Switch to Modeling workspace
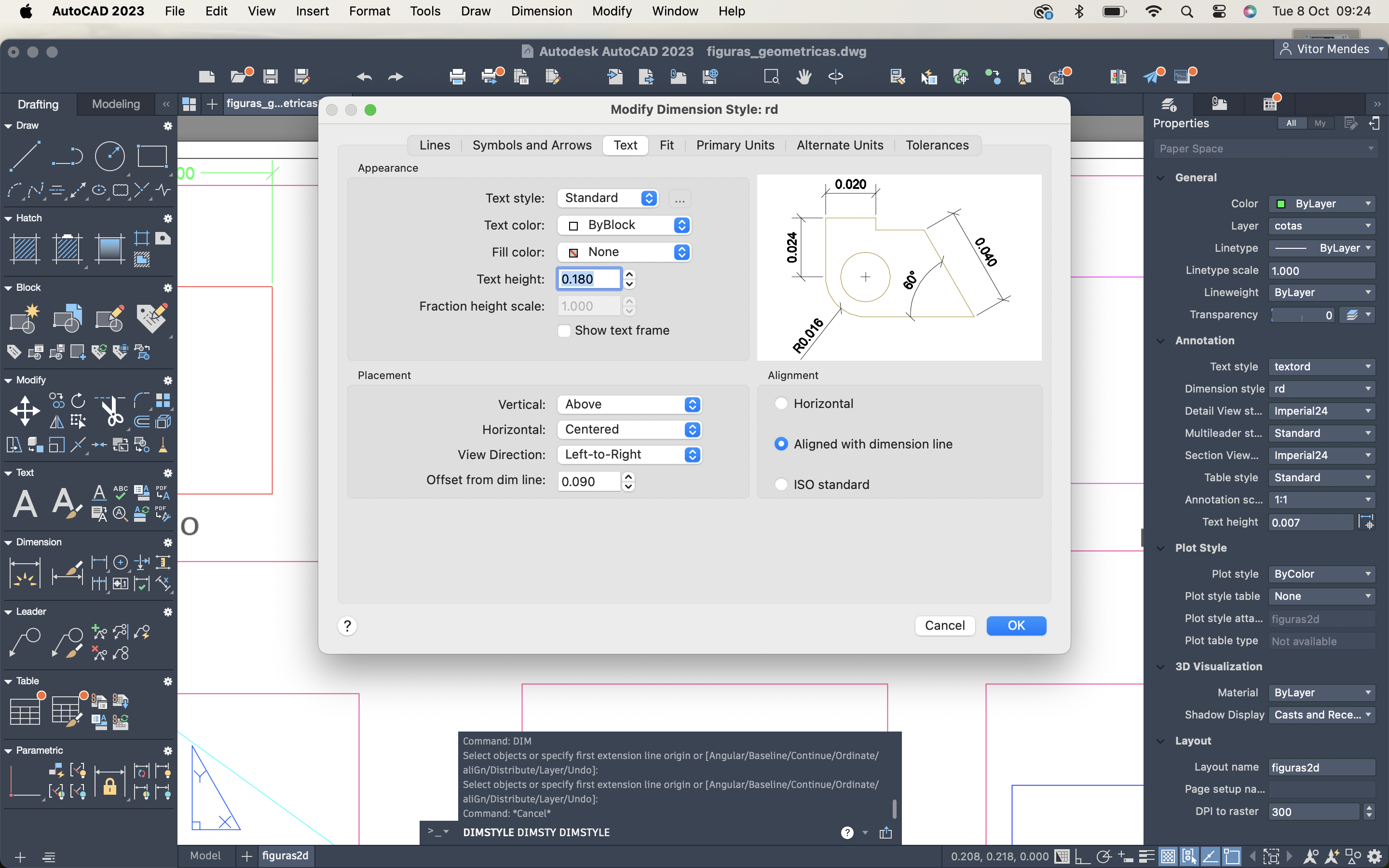This screenshot has width=1389, height=868. click(x=116, y=104)
